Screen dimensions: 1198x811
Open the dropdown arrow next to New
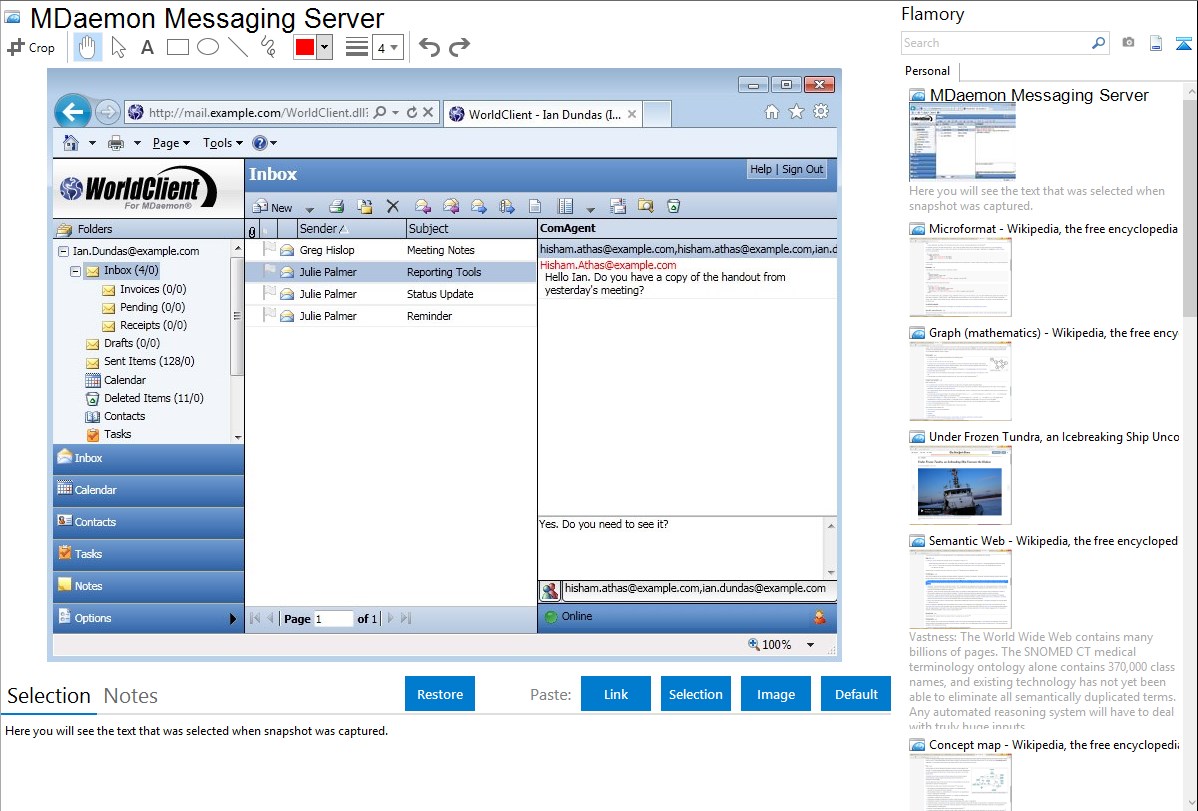click(x=309, y=208)
